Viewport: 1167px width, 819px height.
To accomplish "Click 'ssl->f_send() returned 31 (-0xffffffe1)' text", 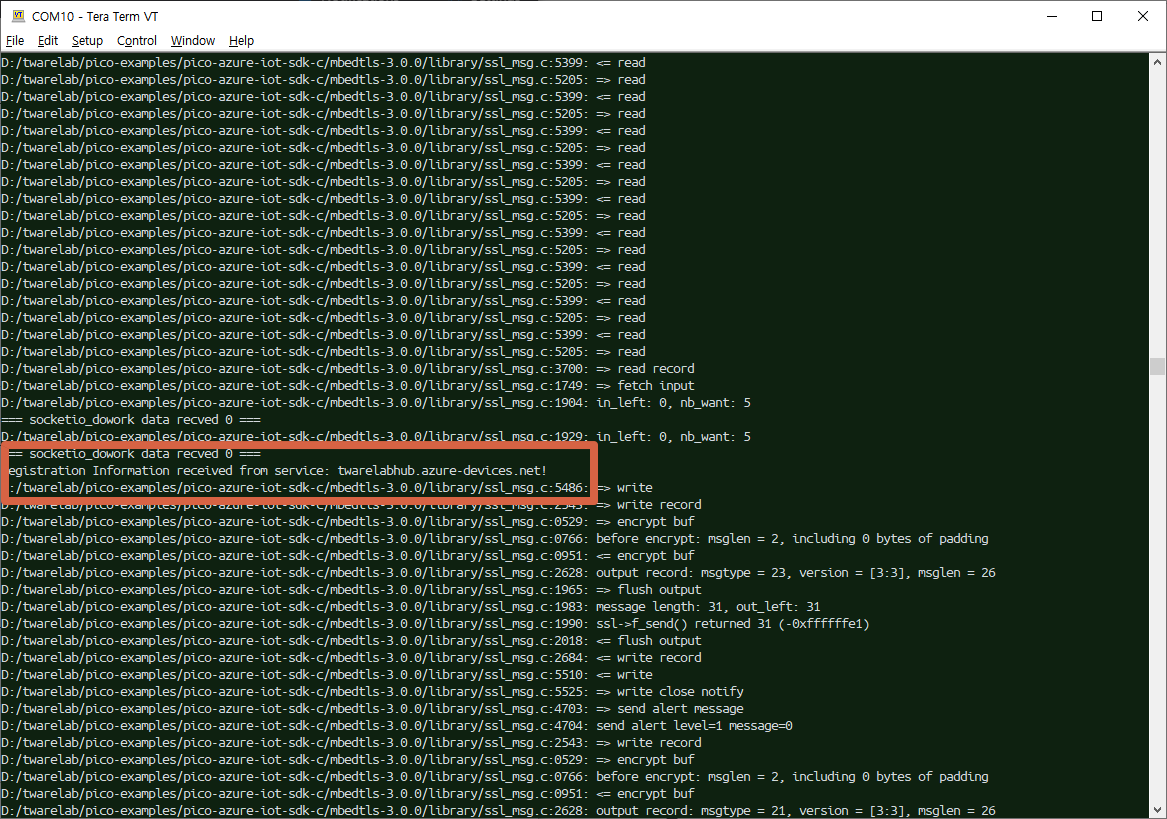I will pyautogui.click(x=732, y=624).
